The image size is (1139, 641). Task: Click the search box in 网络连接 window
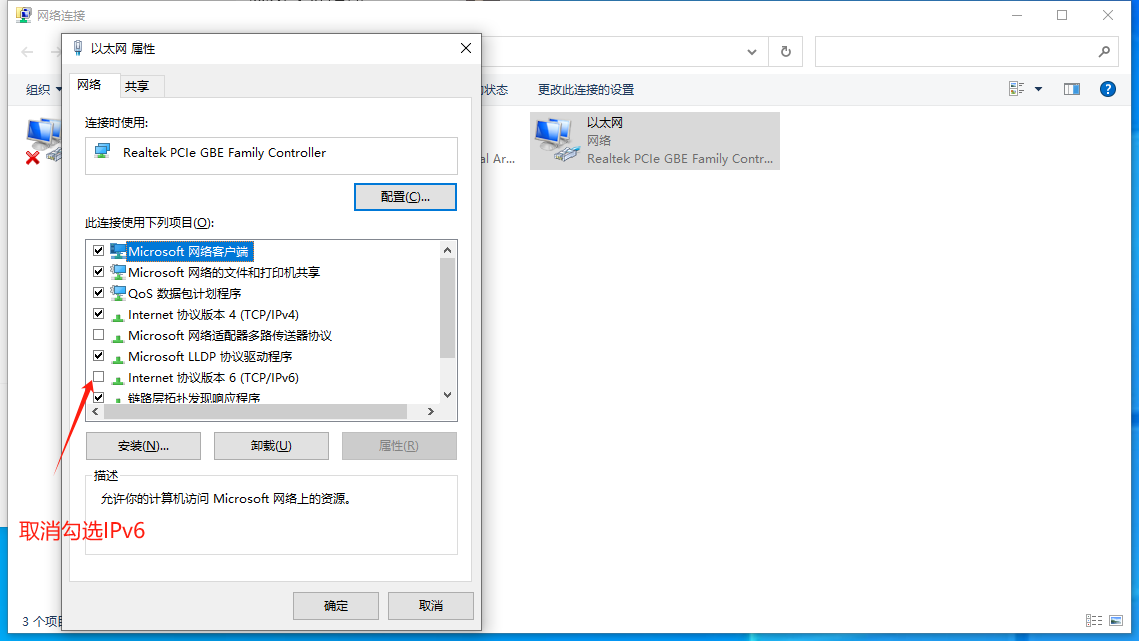[x=966, y=52]
